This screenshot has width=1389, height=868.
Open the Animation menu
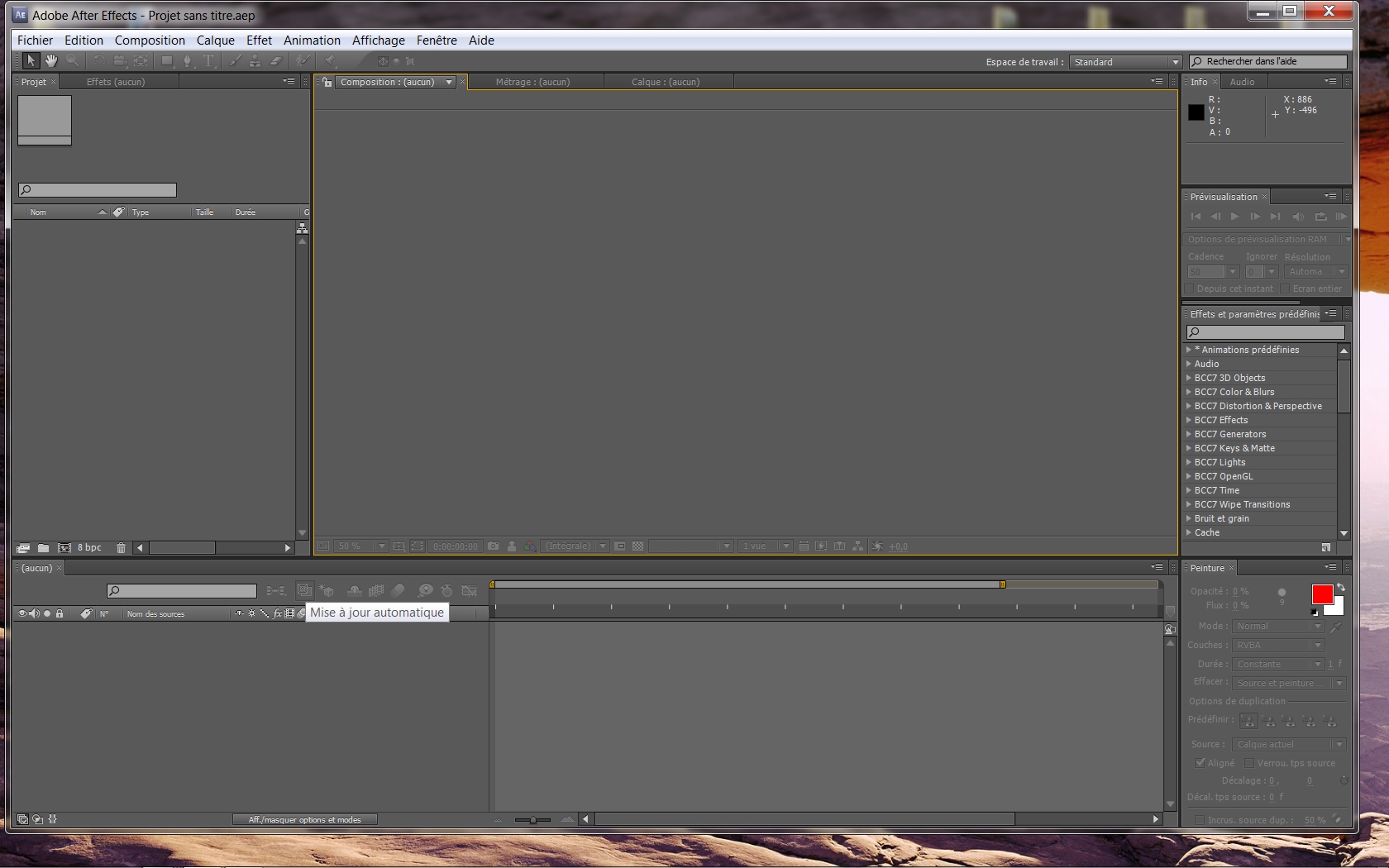tap(312, 40)
